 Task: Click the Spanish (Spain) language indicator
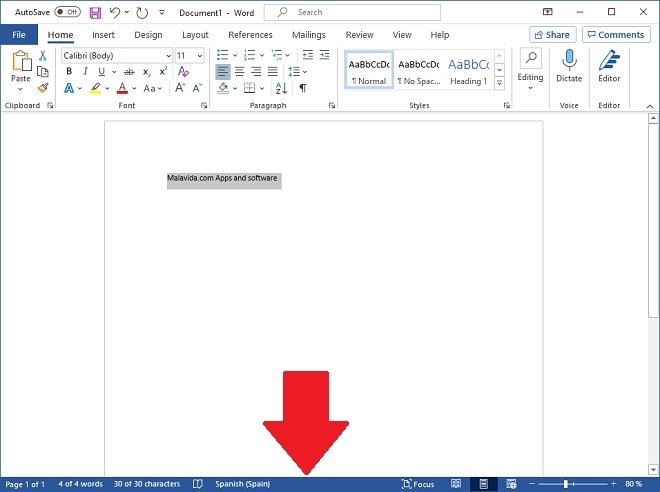point(242,484)
